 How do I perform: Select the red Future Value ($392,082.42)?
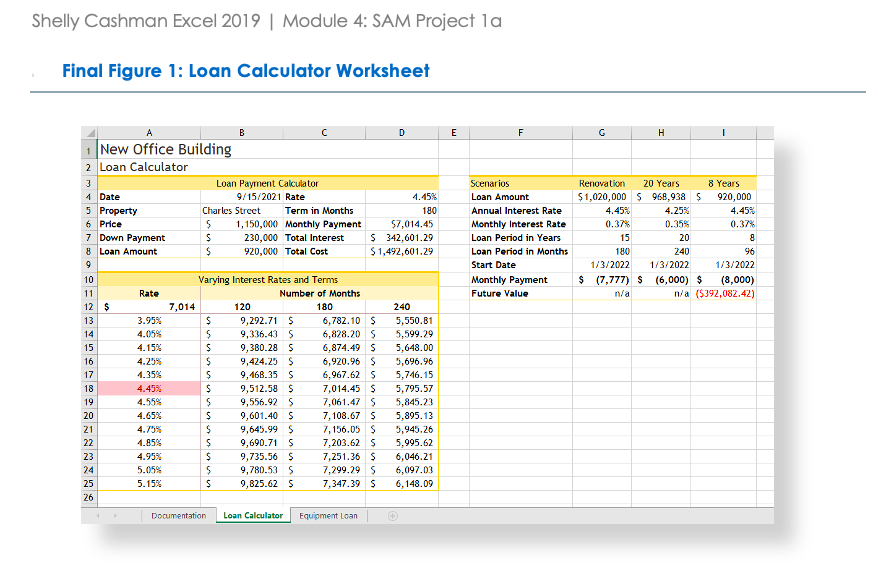[x=724, y=292]
